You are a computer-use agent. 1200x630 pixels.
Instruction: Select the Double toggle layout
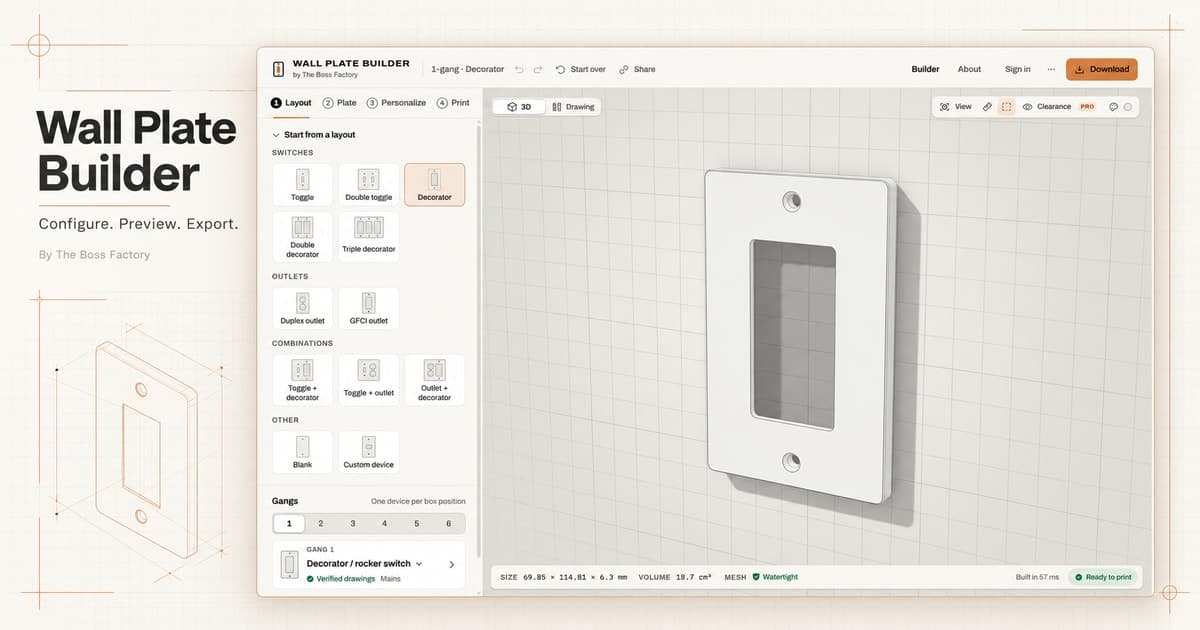click(x=369, y=185)
